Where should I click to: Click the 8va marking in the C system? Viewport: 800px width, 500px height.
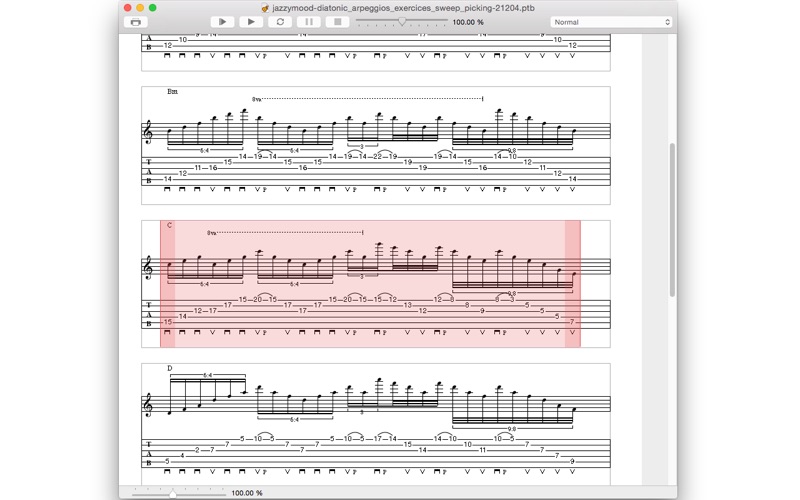pyautogui.click(x=212, y=233)
